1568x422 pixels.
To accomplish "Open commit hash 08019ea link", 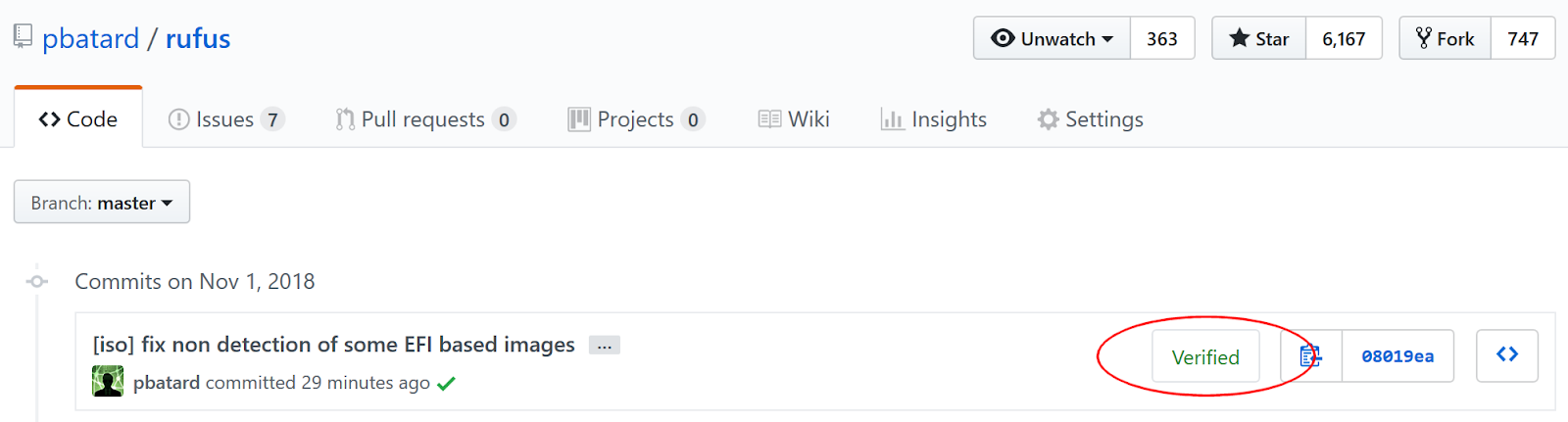I will coord(1397,356).
